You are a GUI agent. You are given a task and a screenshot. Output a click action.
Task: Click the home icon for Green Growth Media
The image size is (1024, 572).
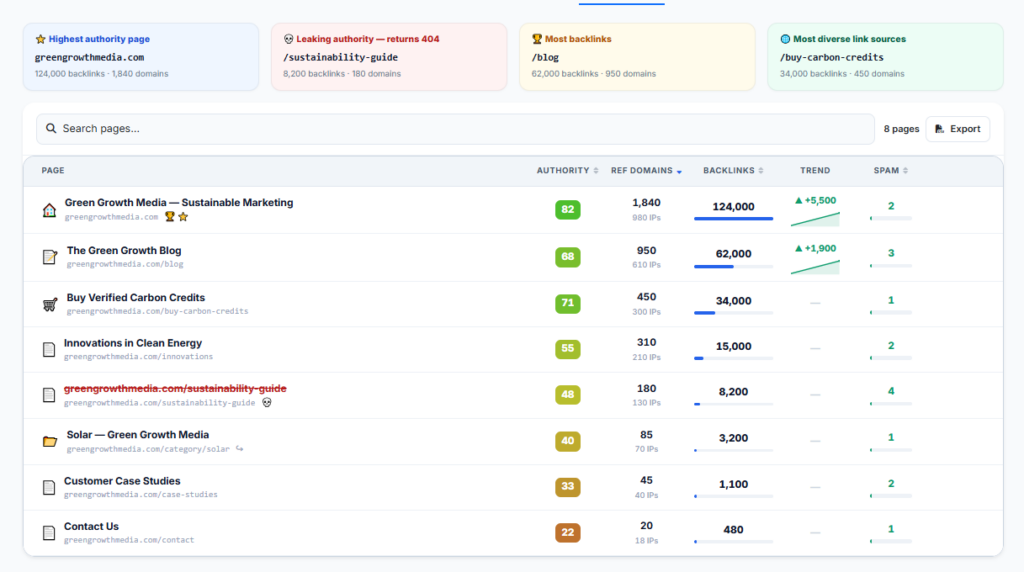(x=49, y=210)
